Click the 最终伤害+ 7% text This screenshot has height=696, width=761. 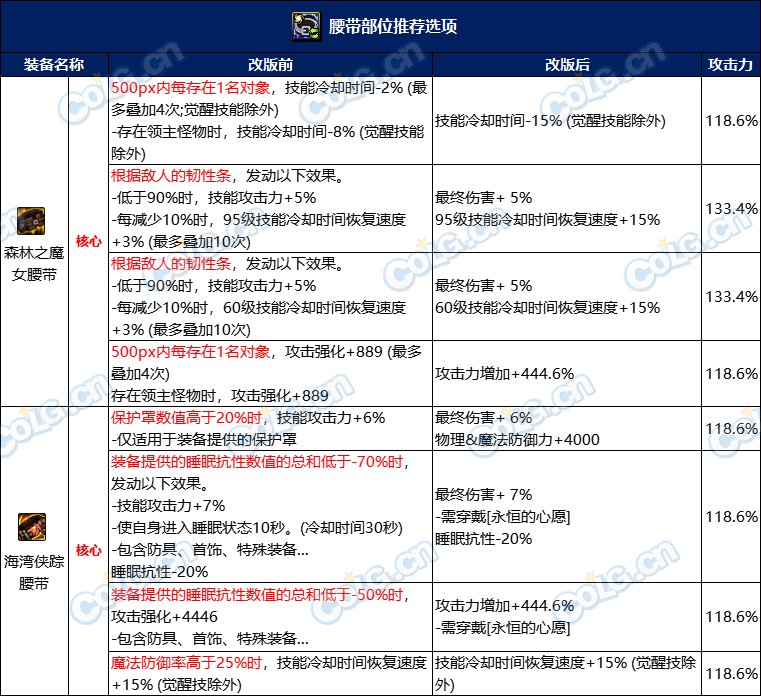483,495
